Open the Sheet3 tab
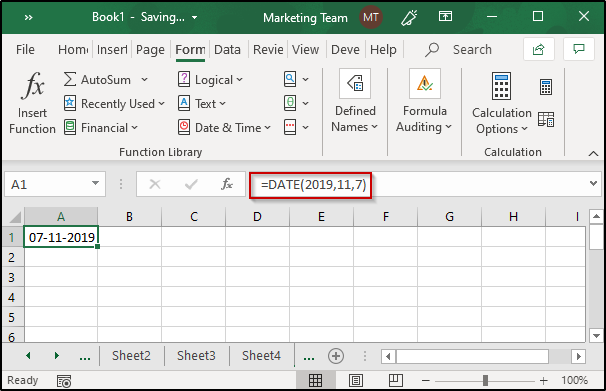 (196, 355)
